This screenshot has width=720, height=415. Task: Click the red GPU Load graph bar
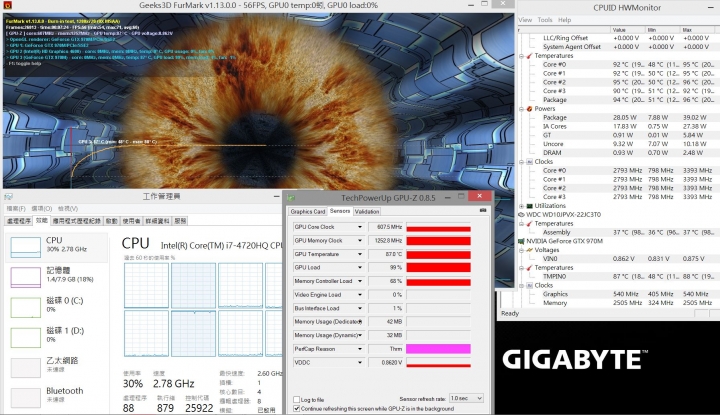tap(439, 268)
